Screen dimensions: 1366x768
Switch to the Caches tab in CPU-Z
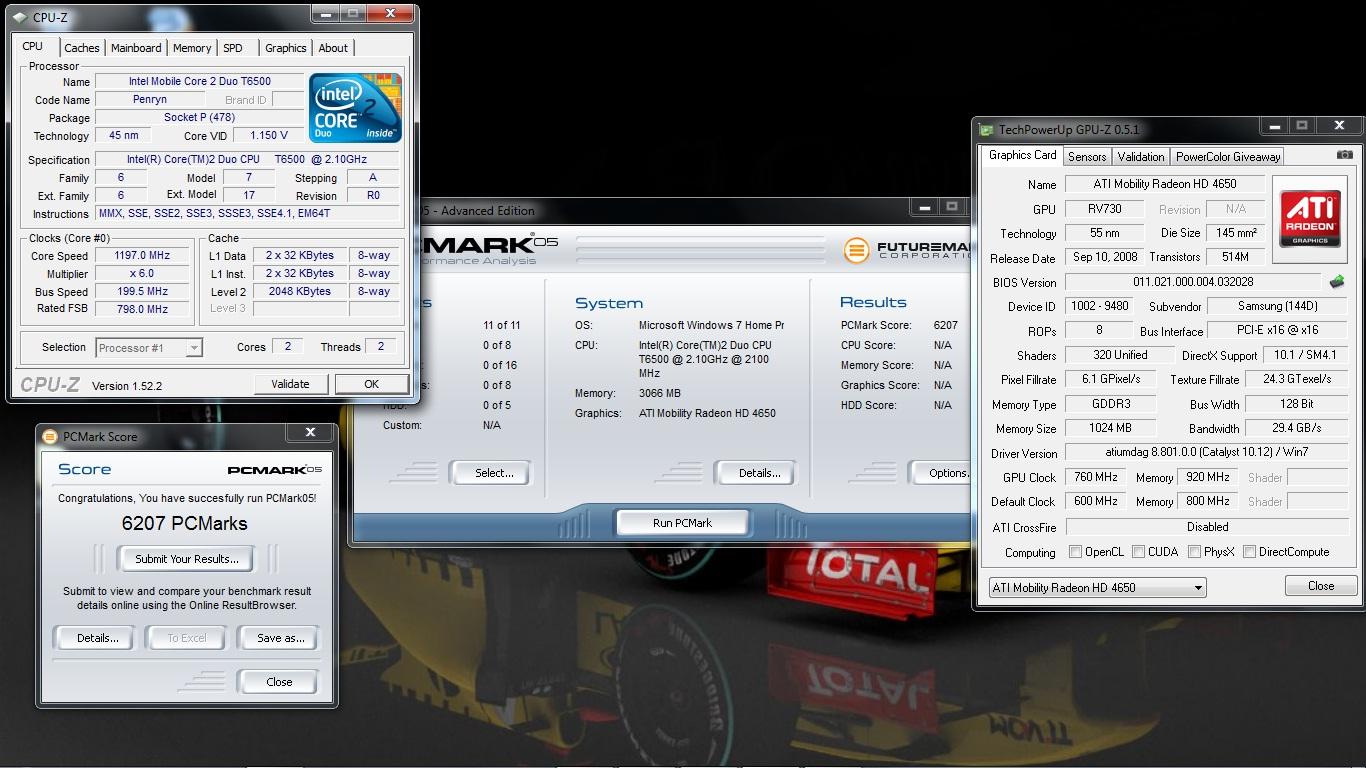[82, 48]
